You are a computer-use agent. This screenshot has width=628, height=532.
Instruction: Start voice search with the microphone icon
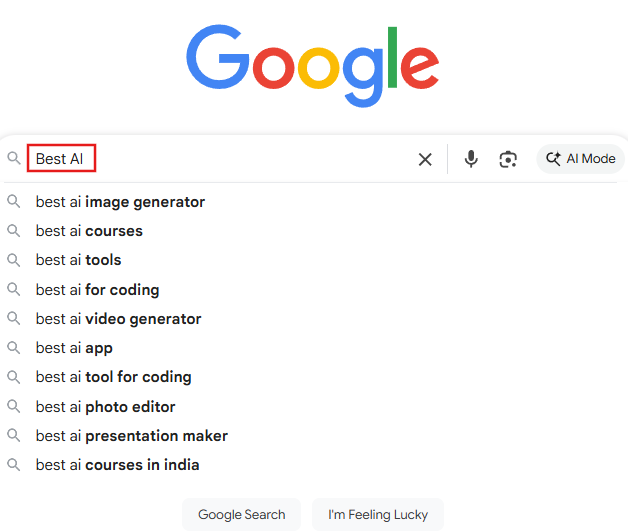pos(471,159)
